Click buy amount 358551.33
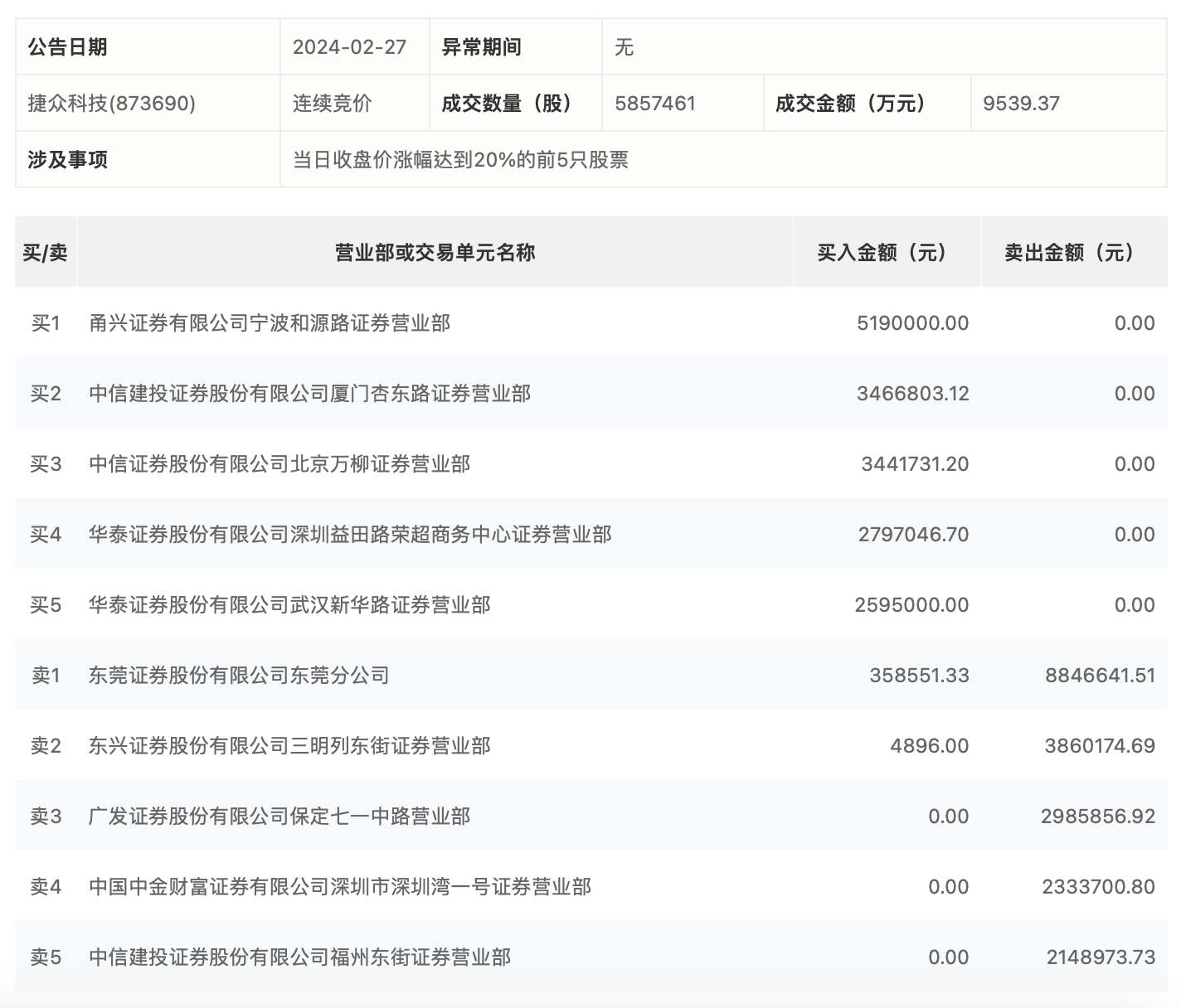This screenshot has height=1008, width=1181. [x=919, y=675]
